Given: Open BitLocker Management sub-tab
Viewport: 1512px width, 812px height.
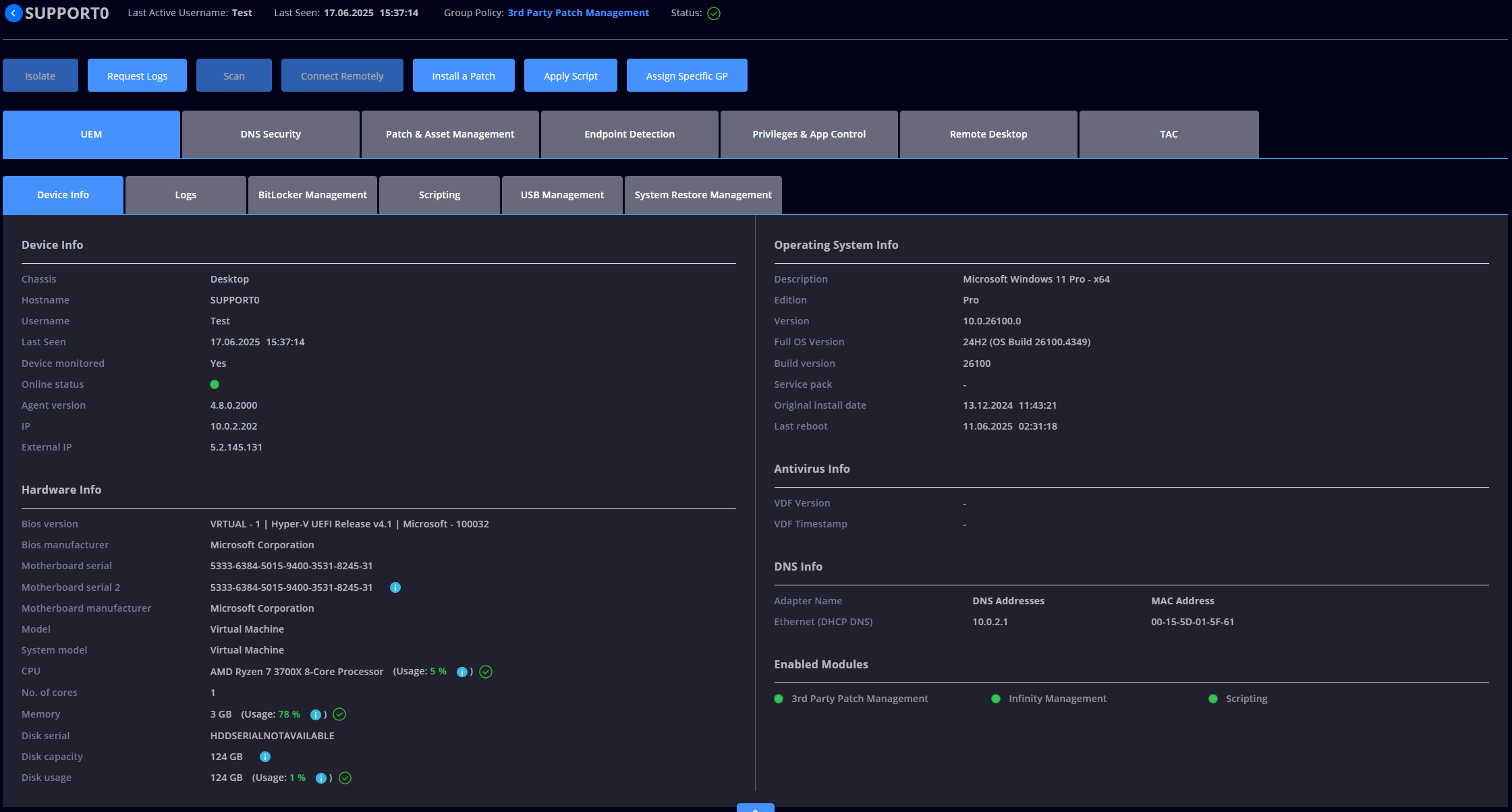Looking at the screenshot, I should coord(312,195).
